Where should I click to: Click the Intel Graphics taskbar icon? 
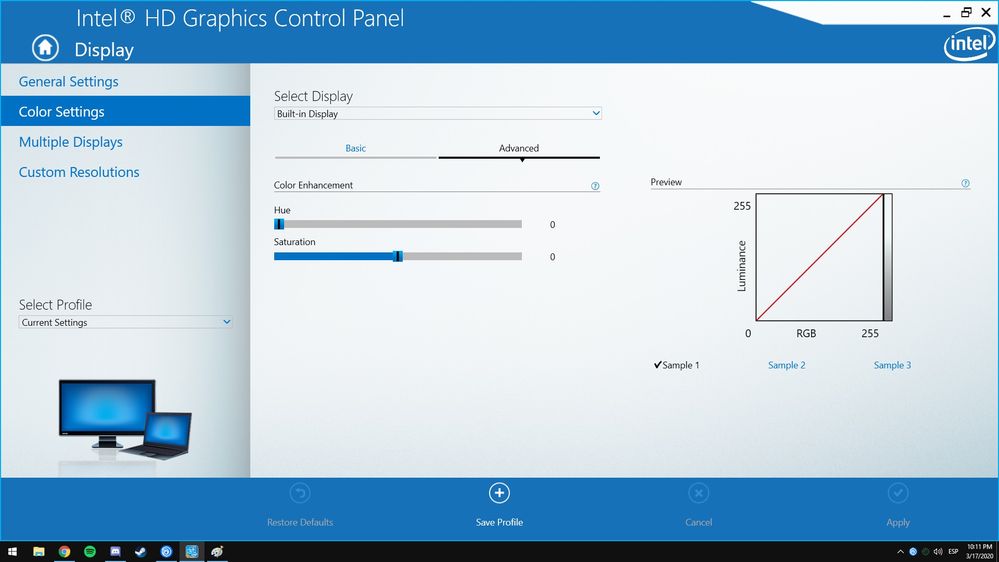click(192, 552)
